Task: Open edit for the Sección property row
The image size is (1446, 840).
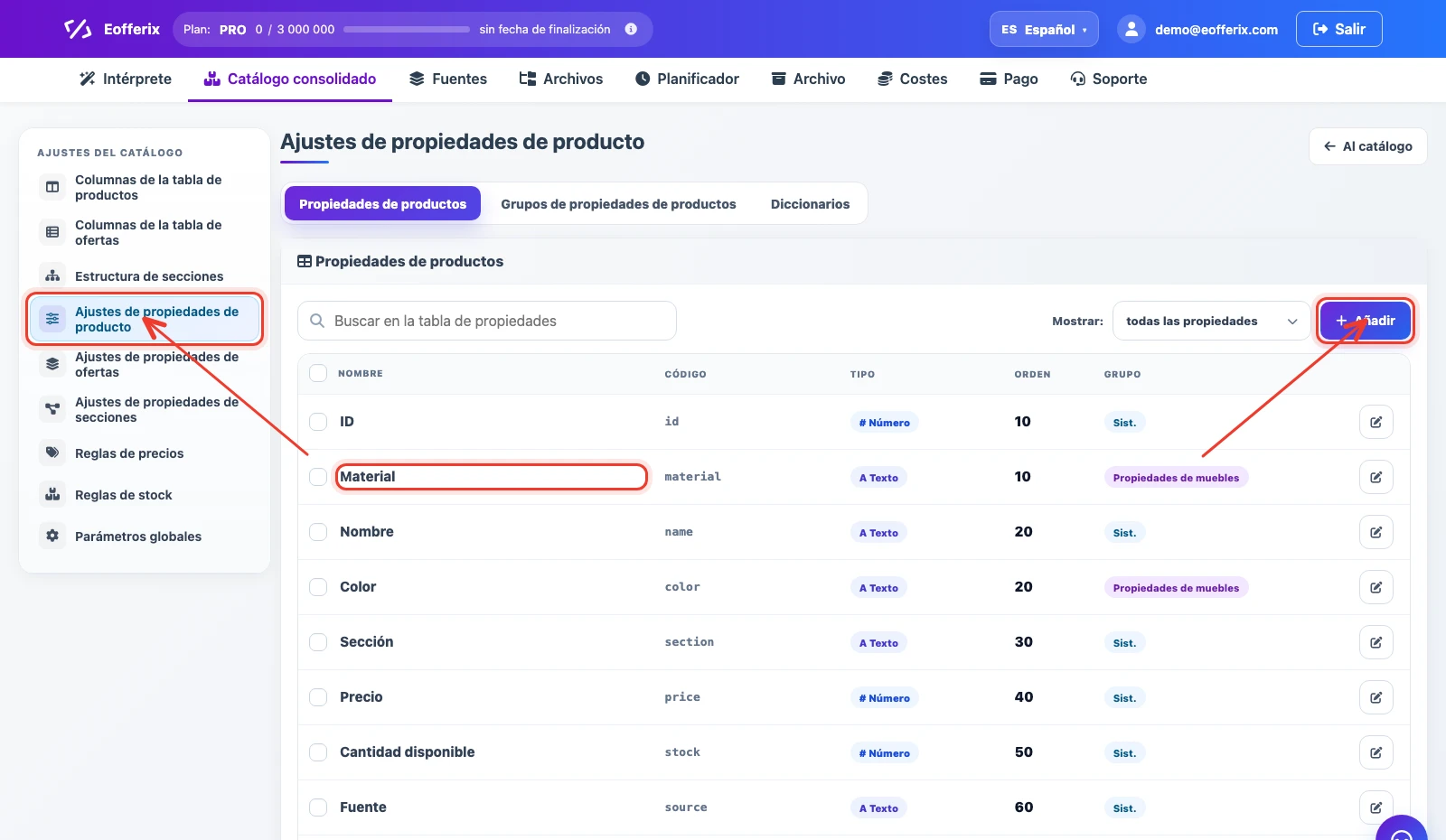Action: pyautogui.click(x=1376, y=642)
